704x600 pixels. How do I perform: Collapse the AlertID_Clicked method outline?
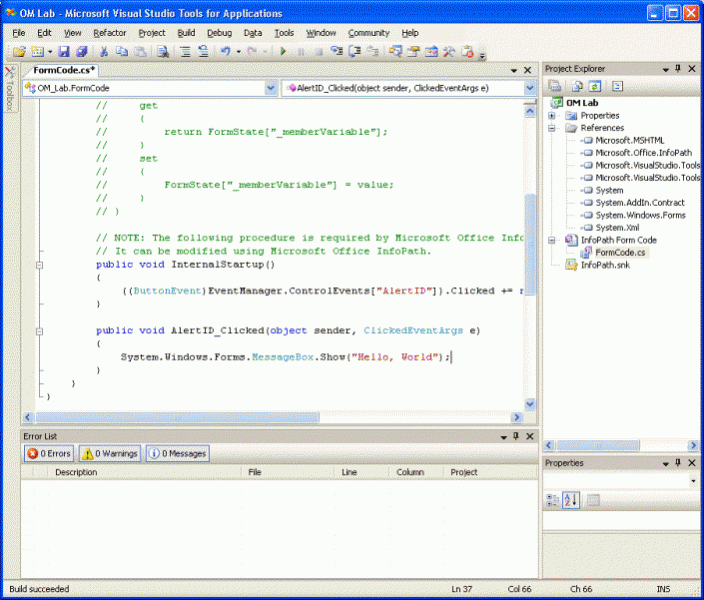click(40, 331)
